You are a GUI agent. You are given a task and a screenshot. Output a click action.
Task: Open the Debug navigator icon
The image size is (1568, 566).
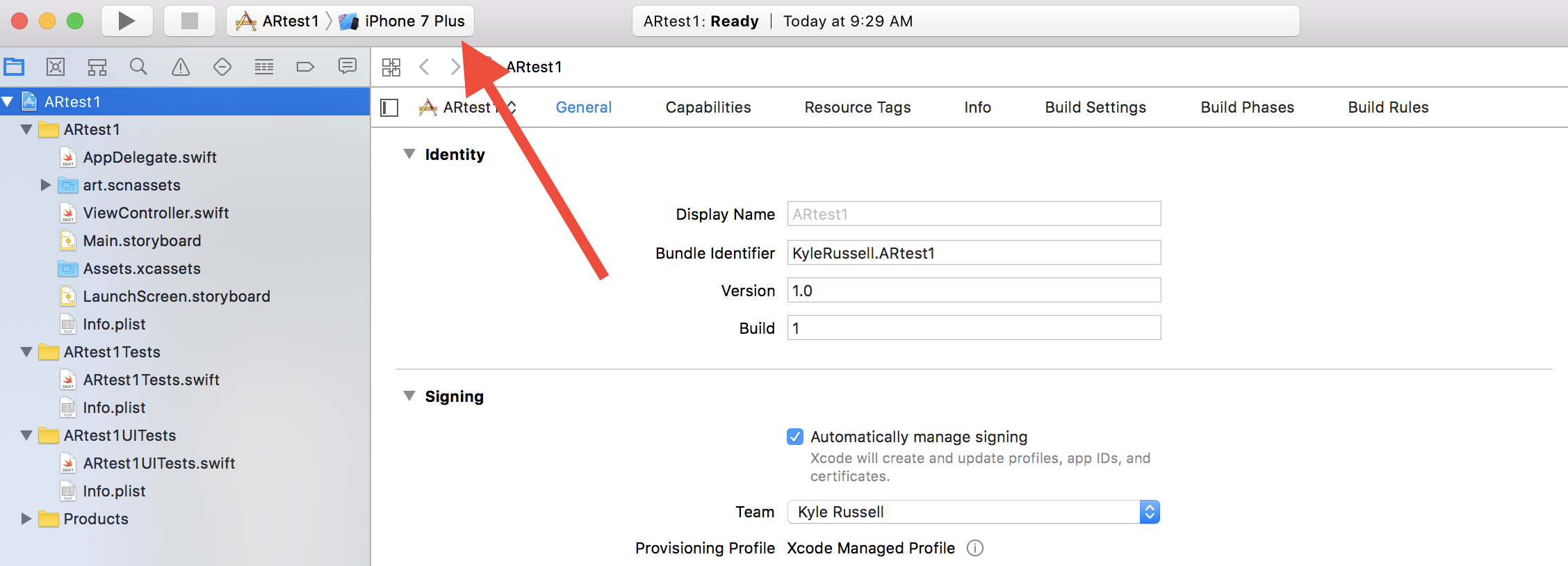pos(264,67)
